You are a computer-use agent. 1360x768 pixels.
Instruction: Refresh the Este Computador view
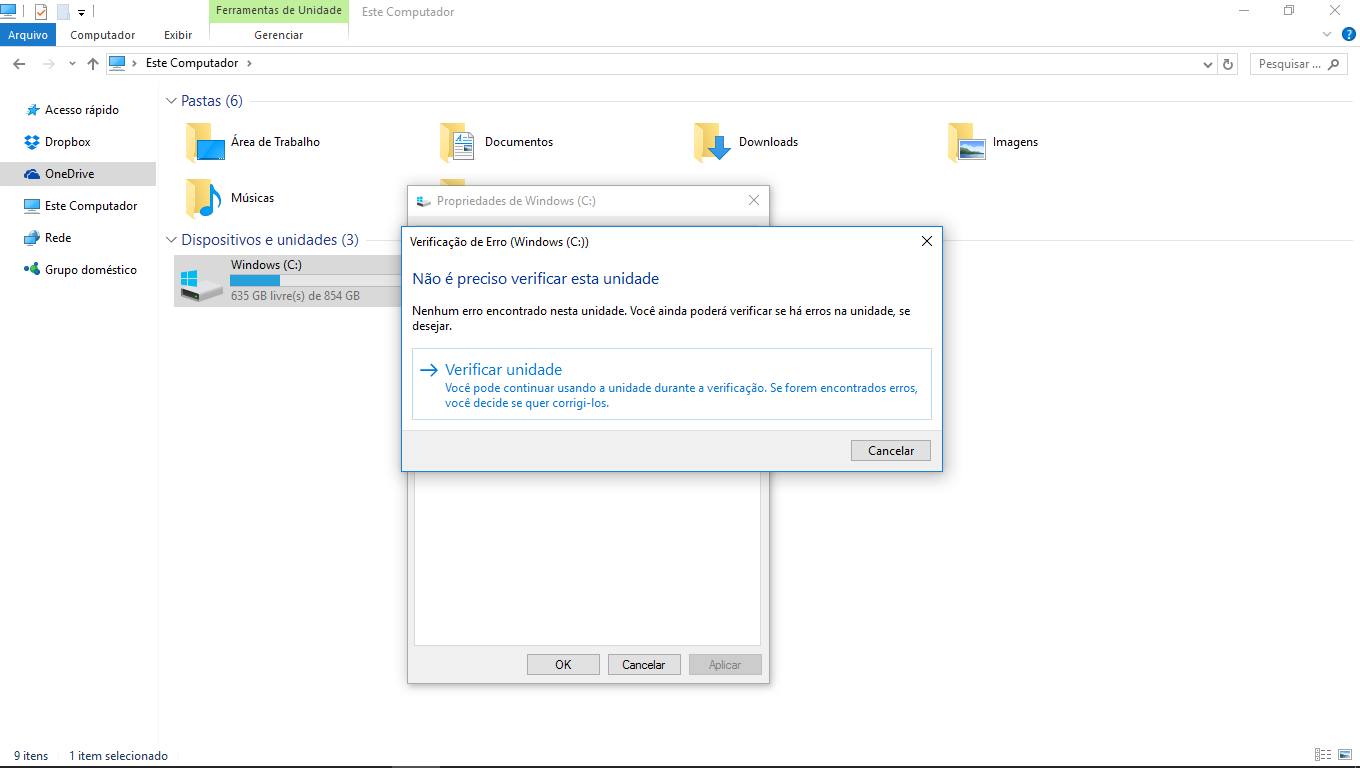pos(1229,64)
